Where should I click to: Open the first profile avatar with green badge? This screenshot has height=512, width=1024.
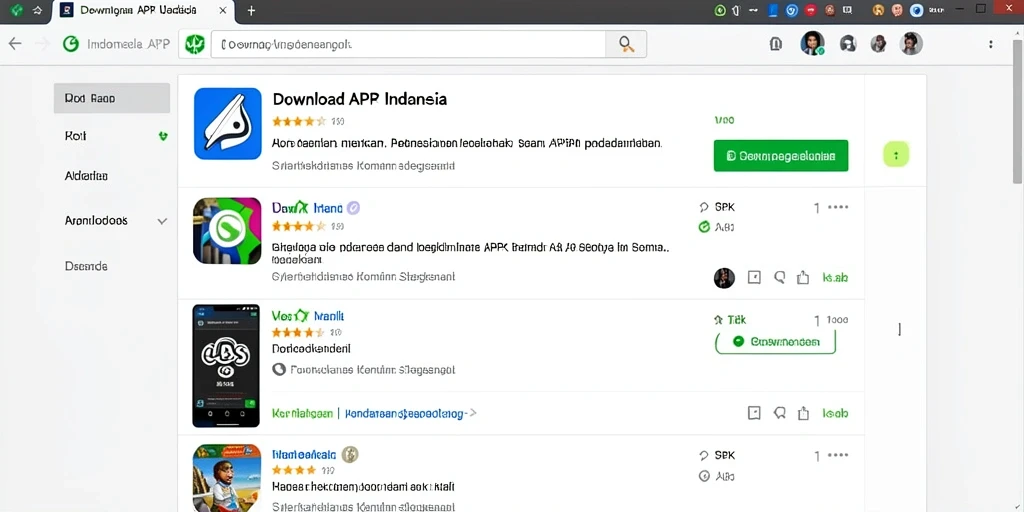click(812, 43)
